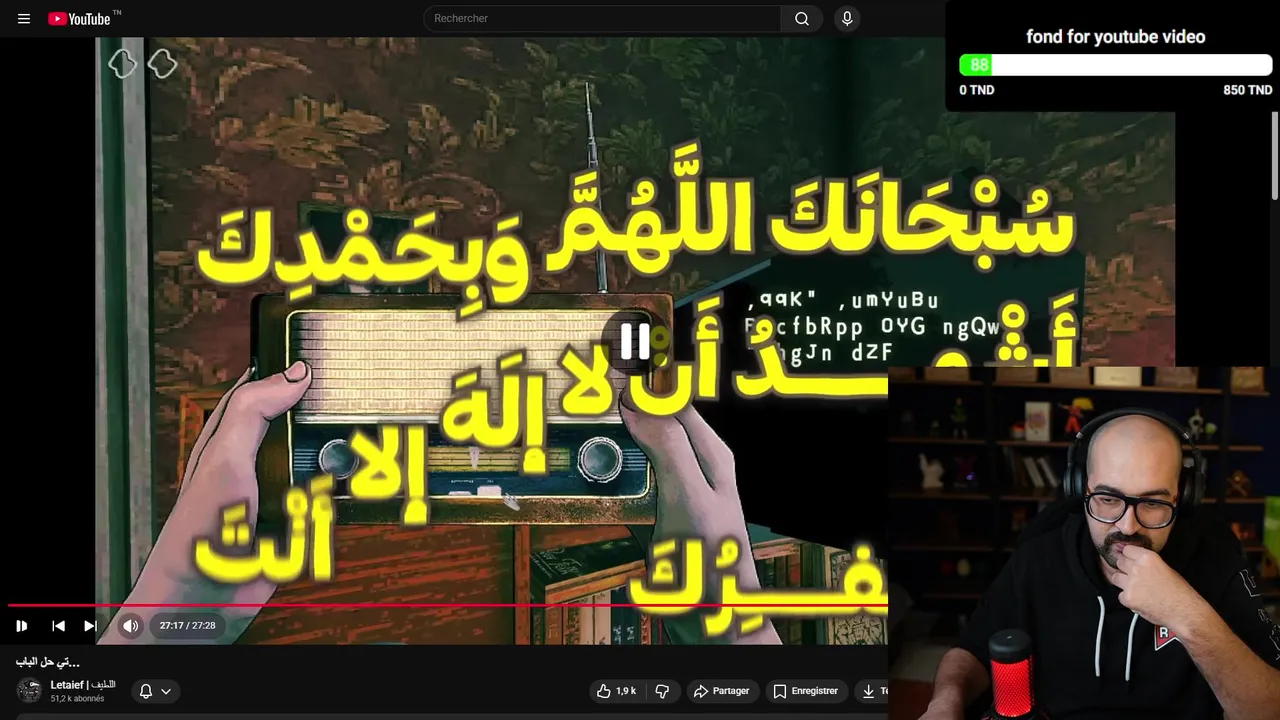Start voice search with microphone icon
Image resolution: width=1280 pixels, height=720 pixels.
pos(847,18)
